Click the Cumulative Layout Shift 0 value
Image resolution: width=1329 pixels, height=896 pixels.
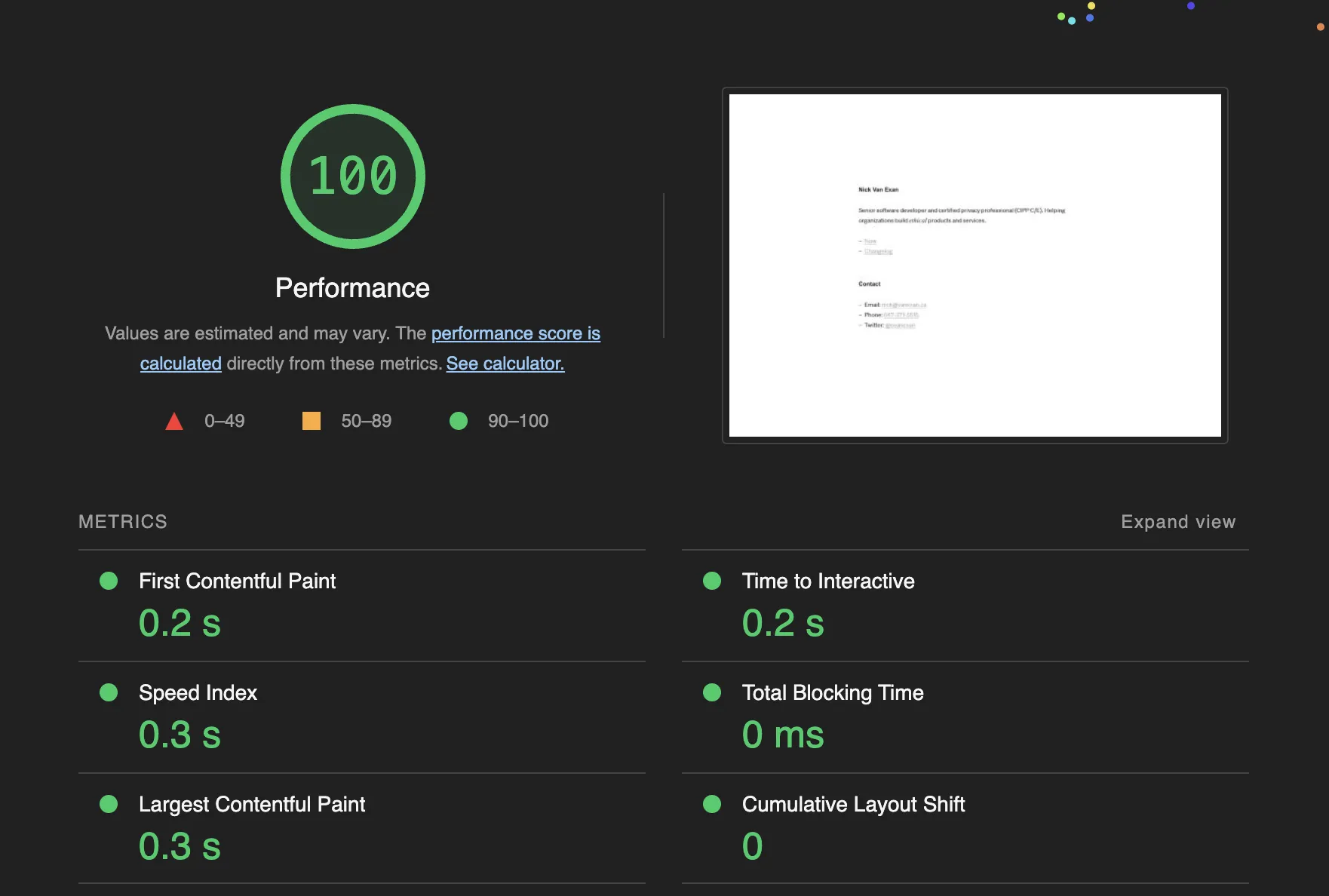click(x=753, y=846)
